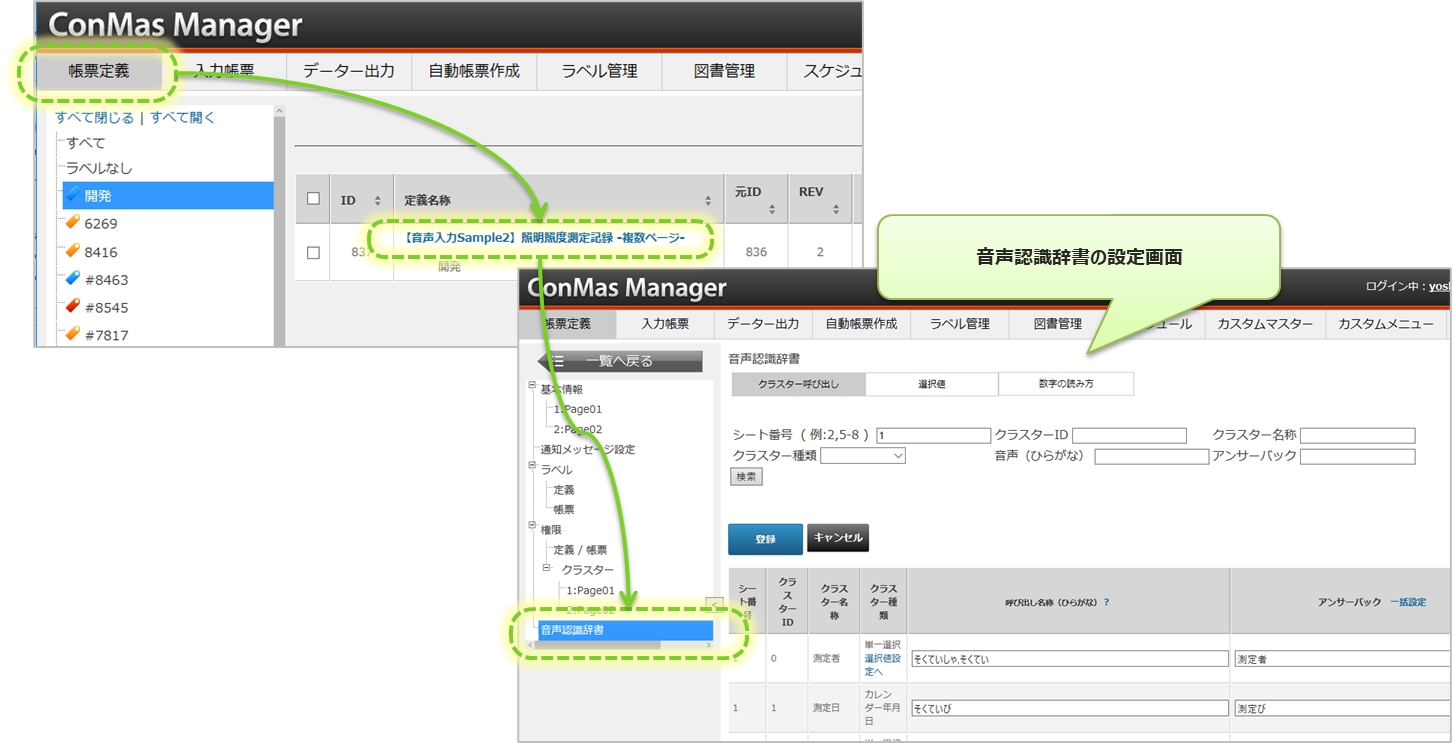
Task: Tick the checkbox on the 音声入力Sample2 row
Action: click(313, 253)
